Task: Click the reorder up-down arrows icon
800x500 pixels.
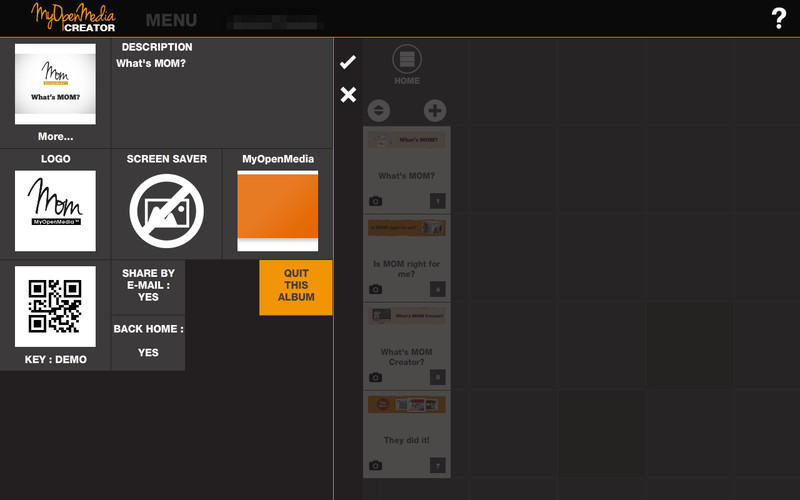Action: pos(379,111)
